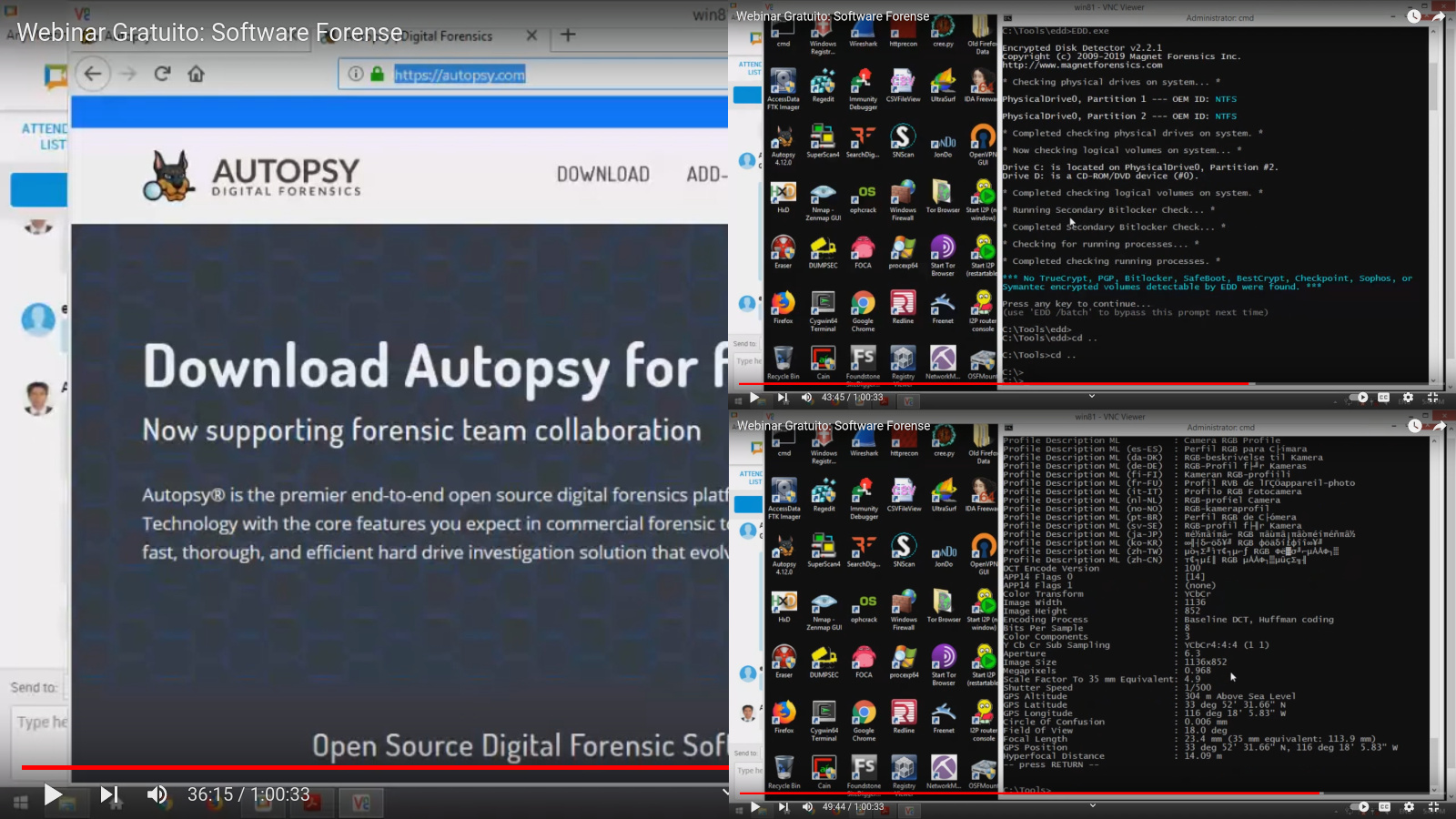Open Wireshark icon in the 43:45 video
The height and width of the screenshot is (819, 1456).
pos(864,33)
